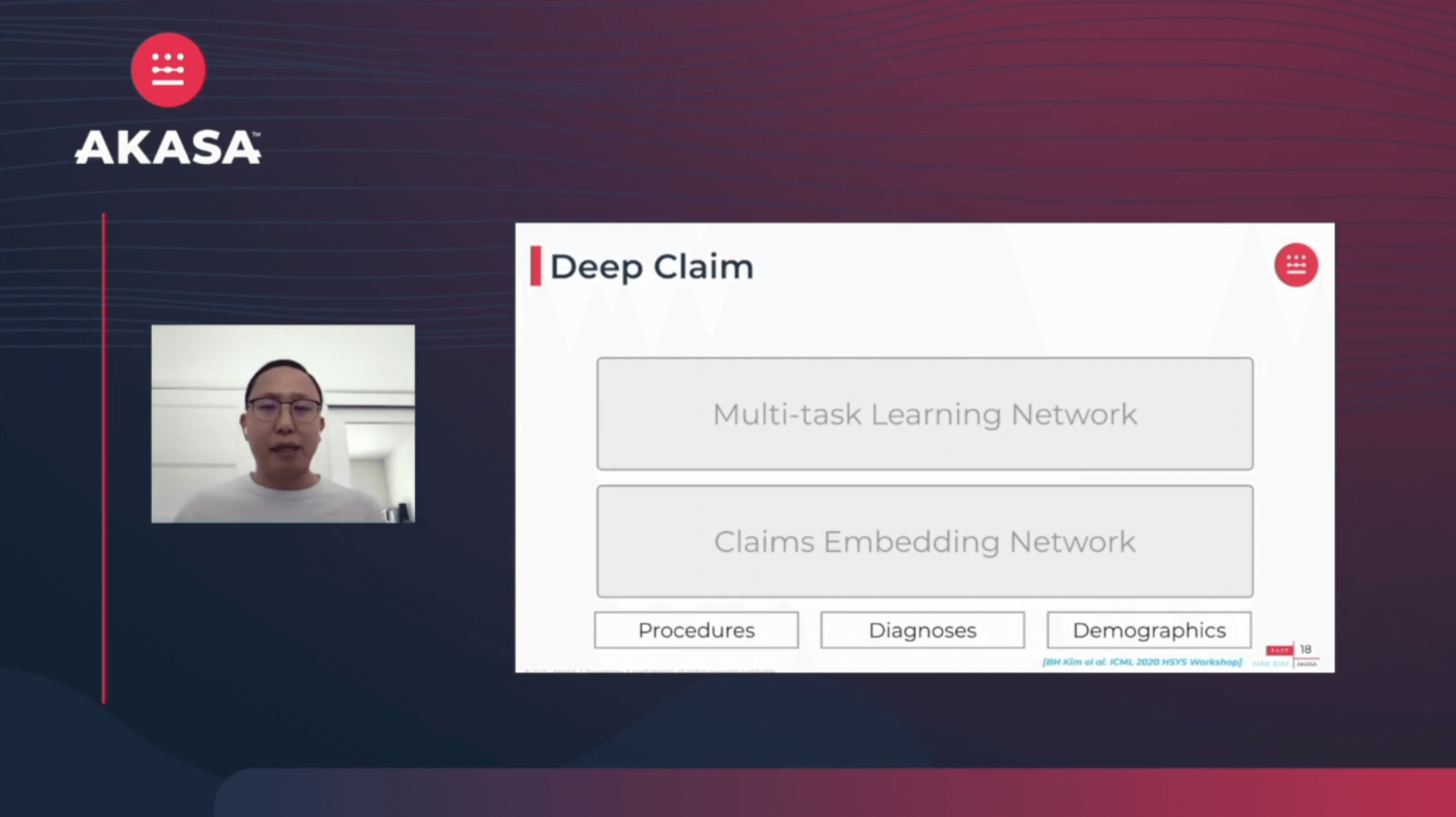The width and height of the screenshot is (1456, 817).
Task: Click the Demographics input box
Action: pos(1149,630)
